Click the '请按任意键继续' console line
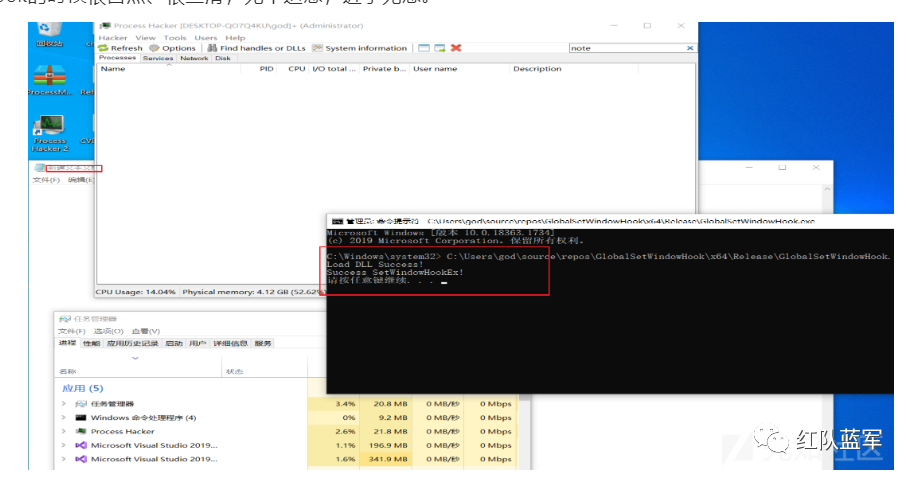 (380, 281)
